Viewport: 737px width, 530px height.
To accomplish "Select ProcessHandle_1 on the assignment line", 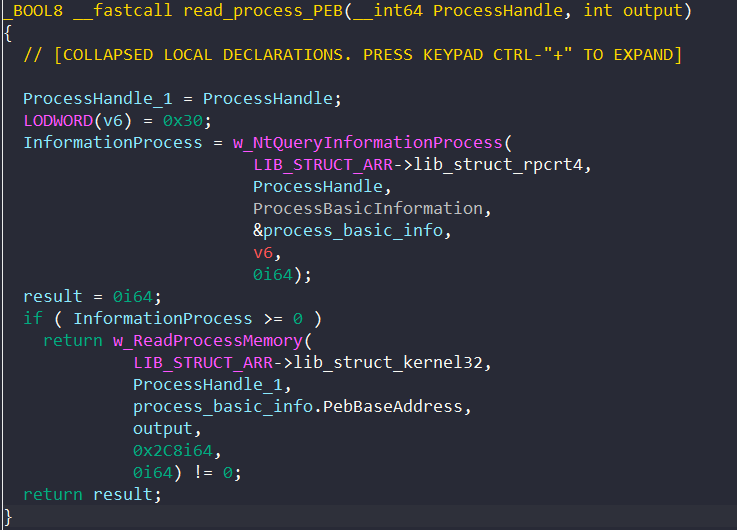I will tap(98, 99).
